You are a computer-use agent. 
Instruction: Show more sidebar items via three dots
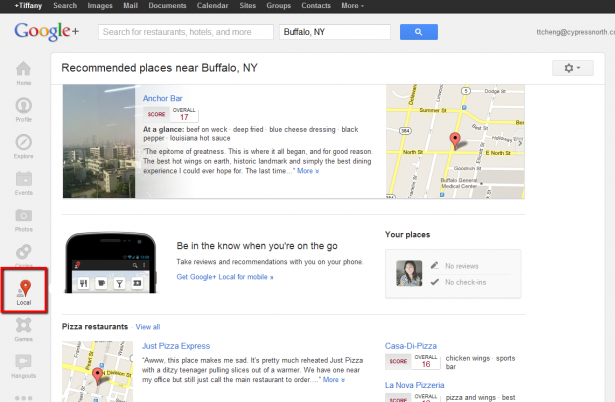[24, 398]
